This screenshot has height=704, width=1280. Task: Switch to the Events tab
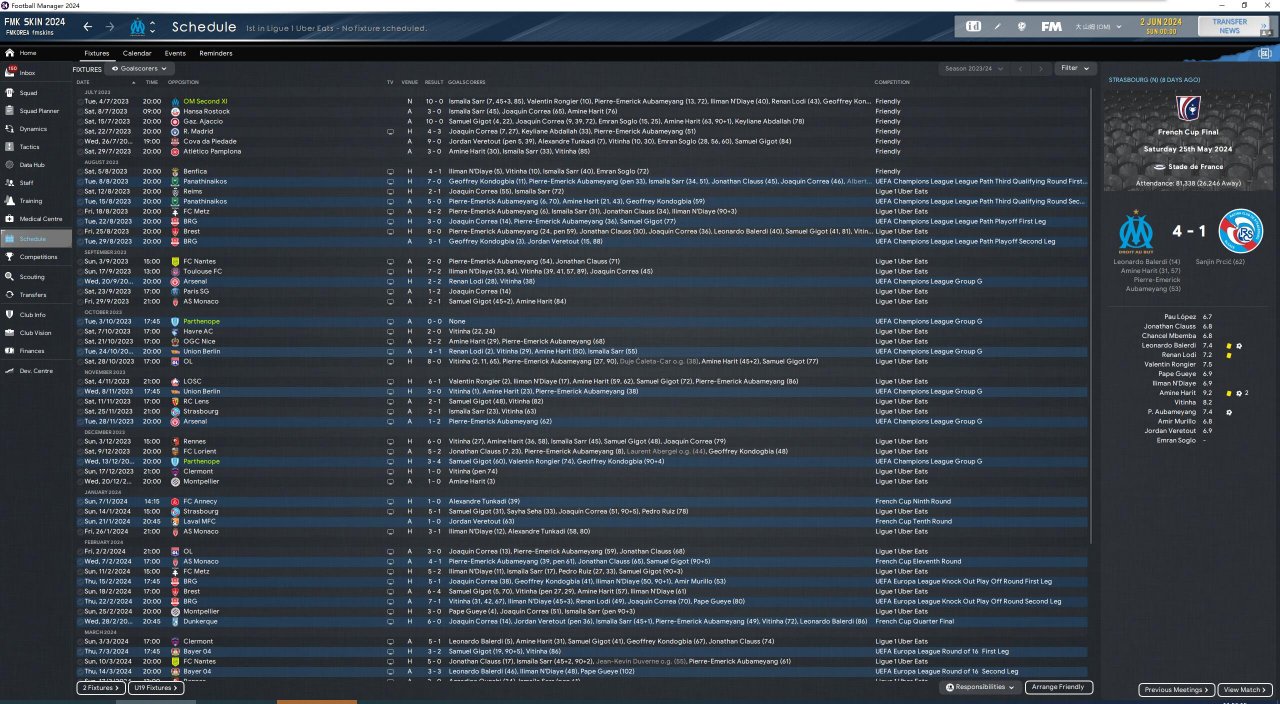[175, 53]
